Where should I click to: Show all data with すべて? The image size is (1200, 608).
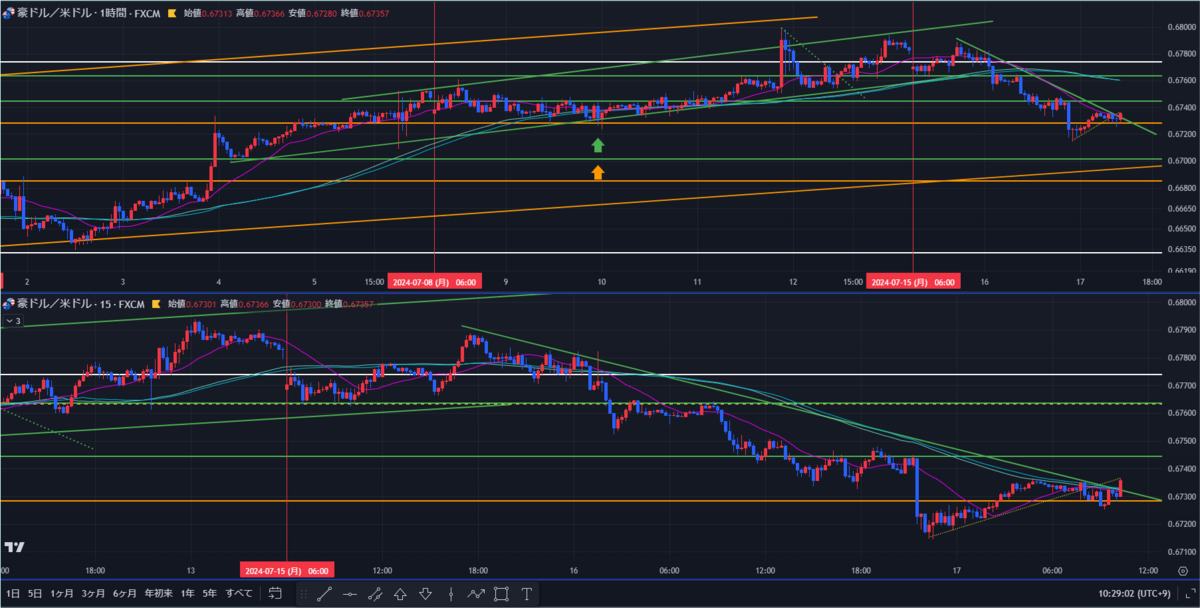pos(239,593)
